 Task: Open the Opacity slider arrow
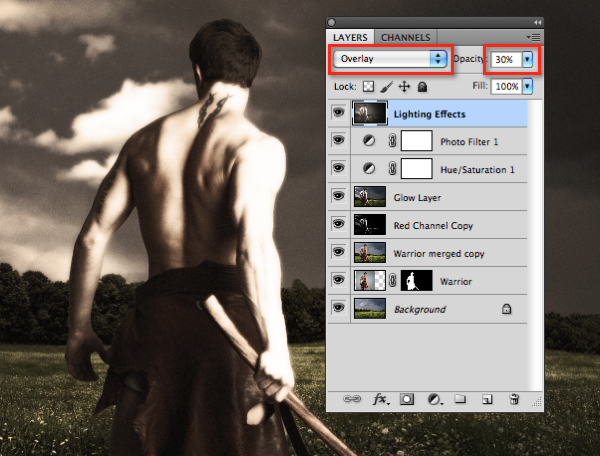click(527, 59)
